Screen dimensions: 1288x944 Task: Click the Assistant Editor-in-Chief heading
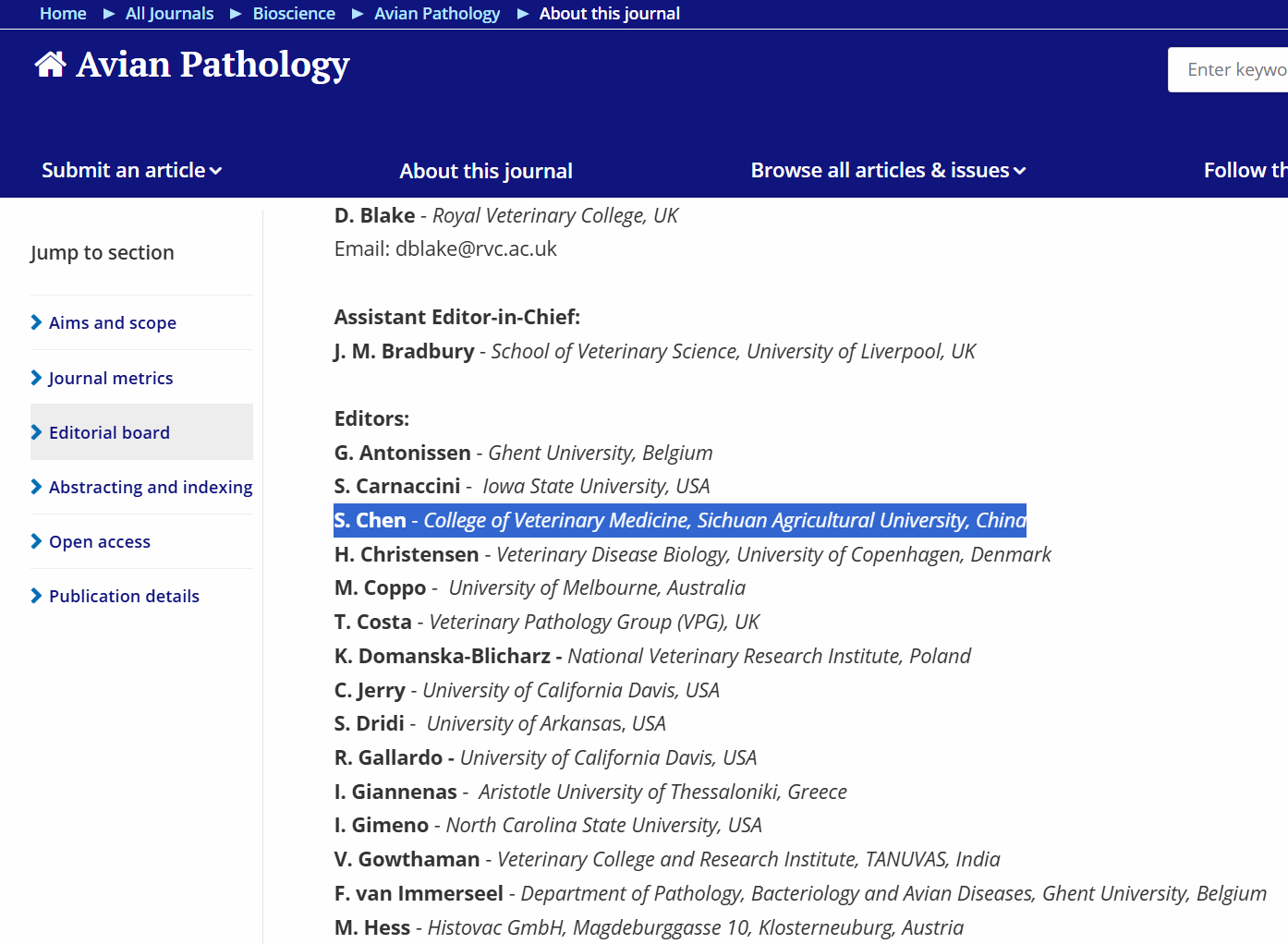click(457, 317)
